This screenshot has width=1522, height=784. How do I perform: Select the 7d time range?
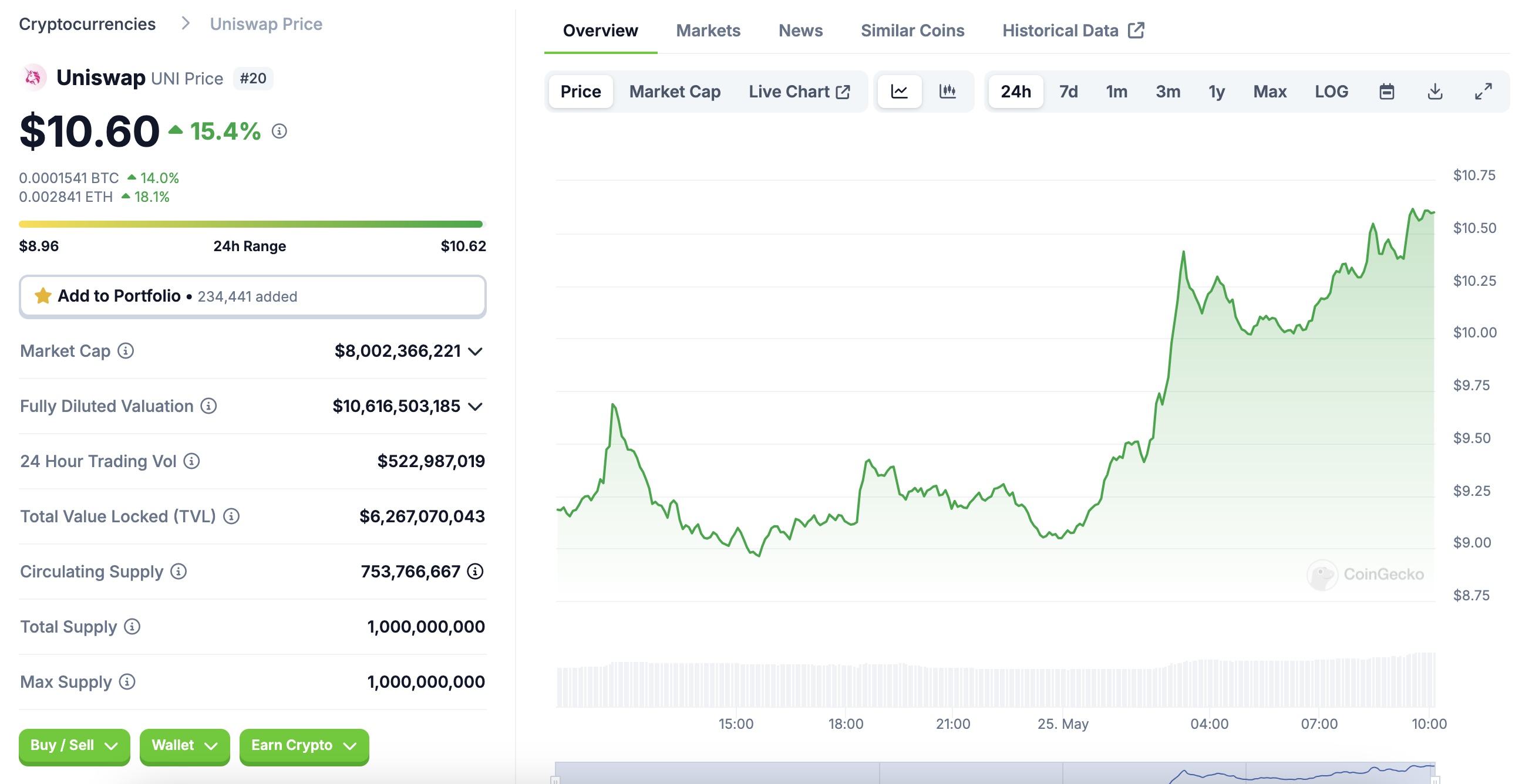coord(1068,92)
